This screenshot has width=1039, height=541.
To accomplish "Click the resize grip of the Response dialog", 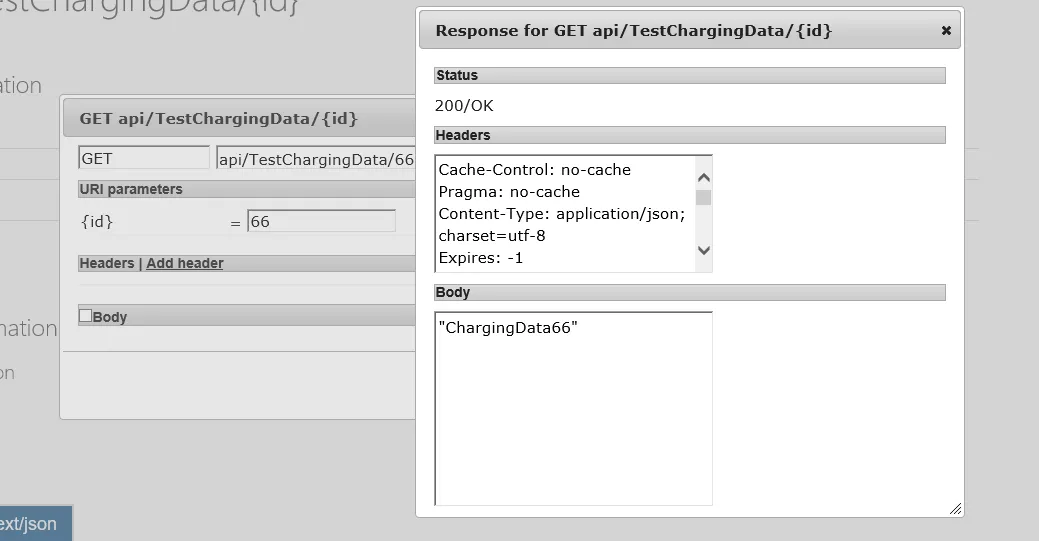I will 955,508.
